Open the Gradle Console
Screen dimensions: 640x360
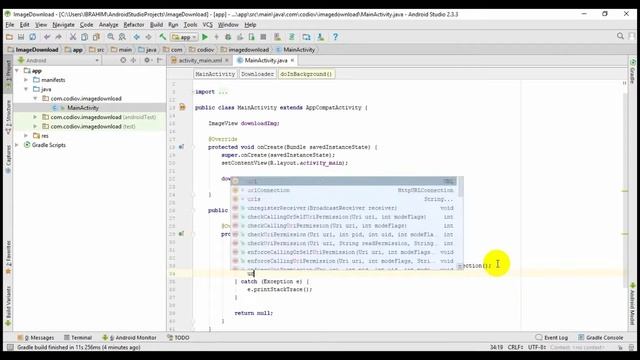601,338
